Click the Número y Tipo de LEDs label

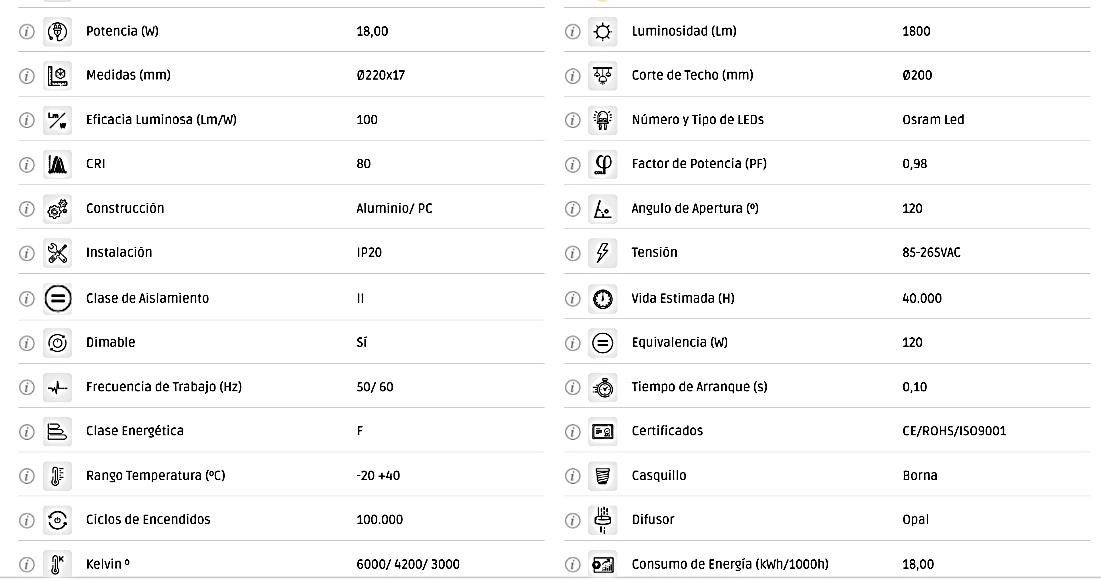point(697,120)
